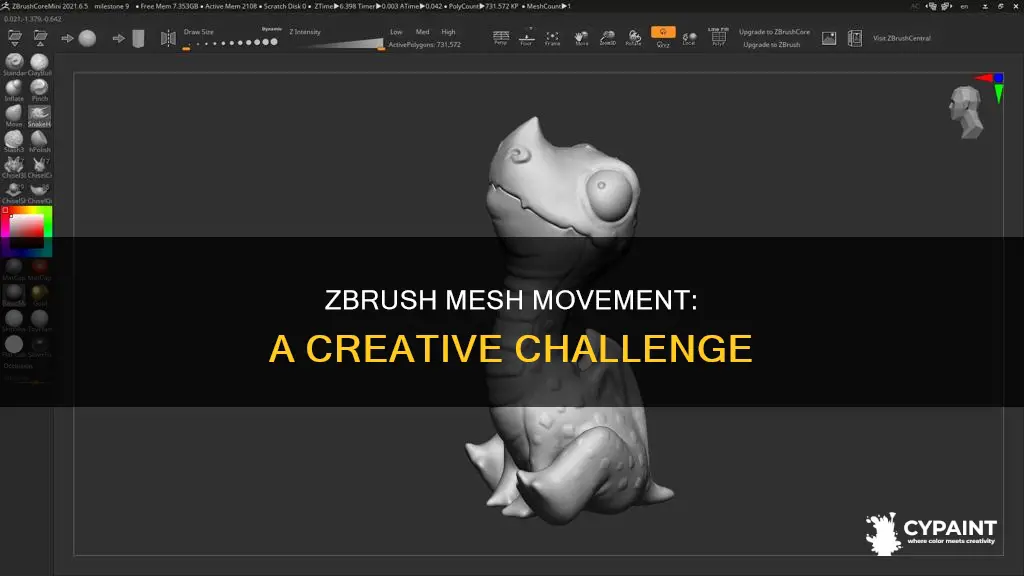Toggle the Floor grid button
1024x576 pixels.
click(526, 37)
